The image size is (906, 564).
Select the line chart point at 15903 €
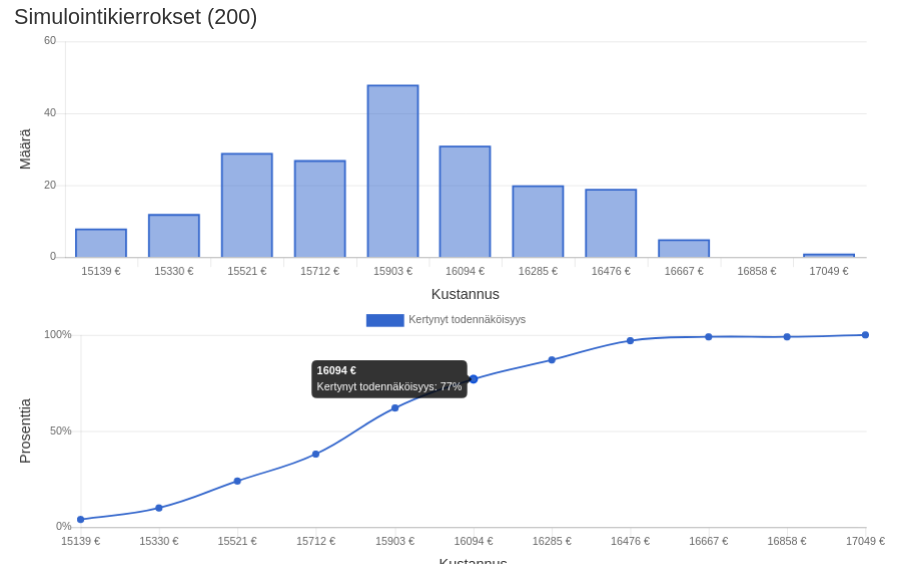pos(395,408)
